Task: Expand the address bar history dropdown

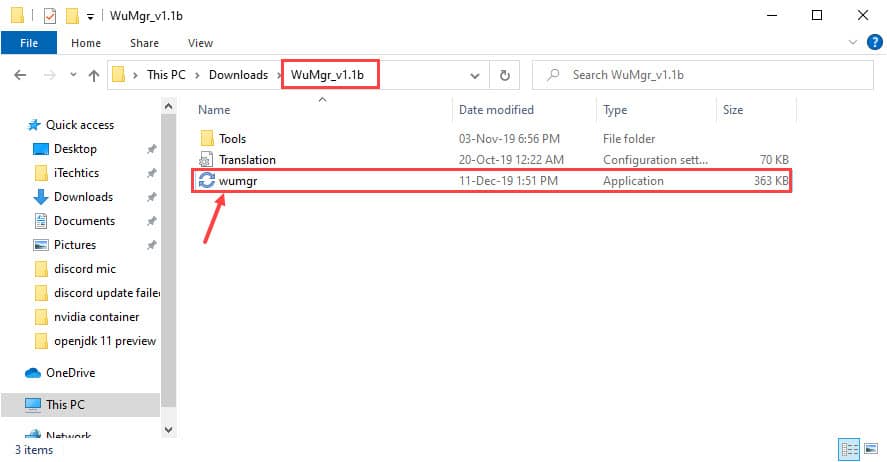Action: pyautogui.click(x=475, y=75)
